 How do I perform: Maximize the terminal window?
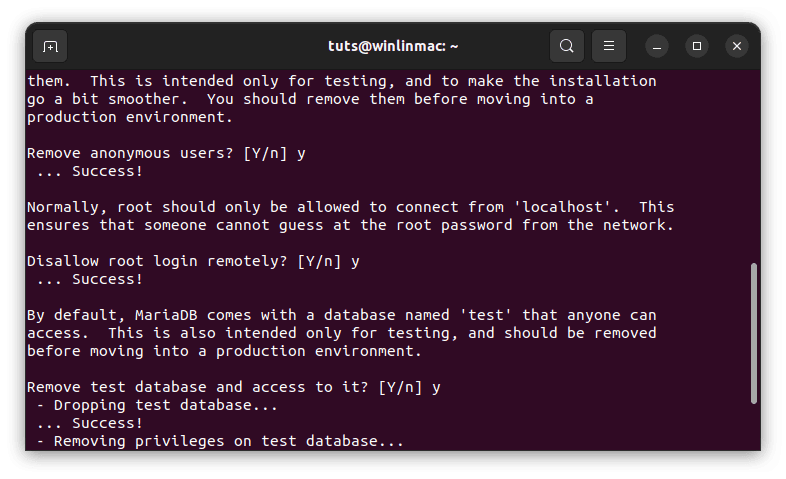coord(697,46)
